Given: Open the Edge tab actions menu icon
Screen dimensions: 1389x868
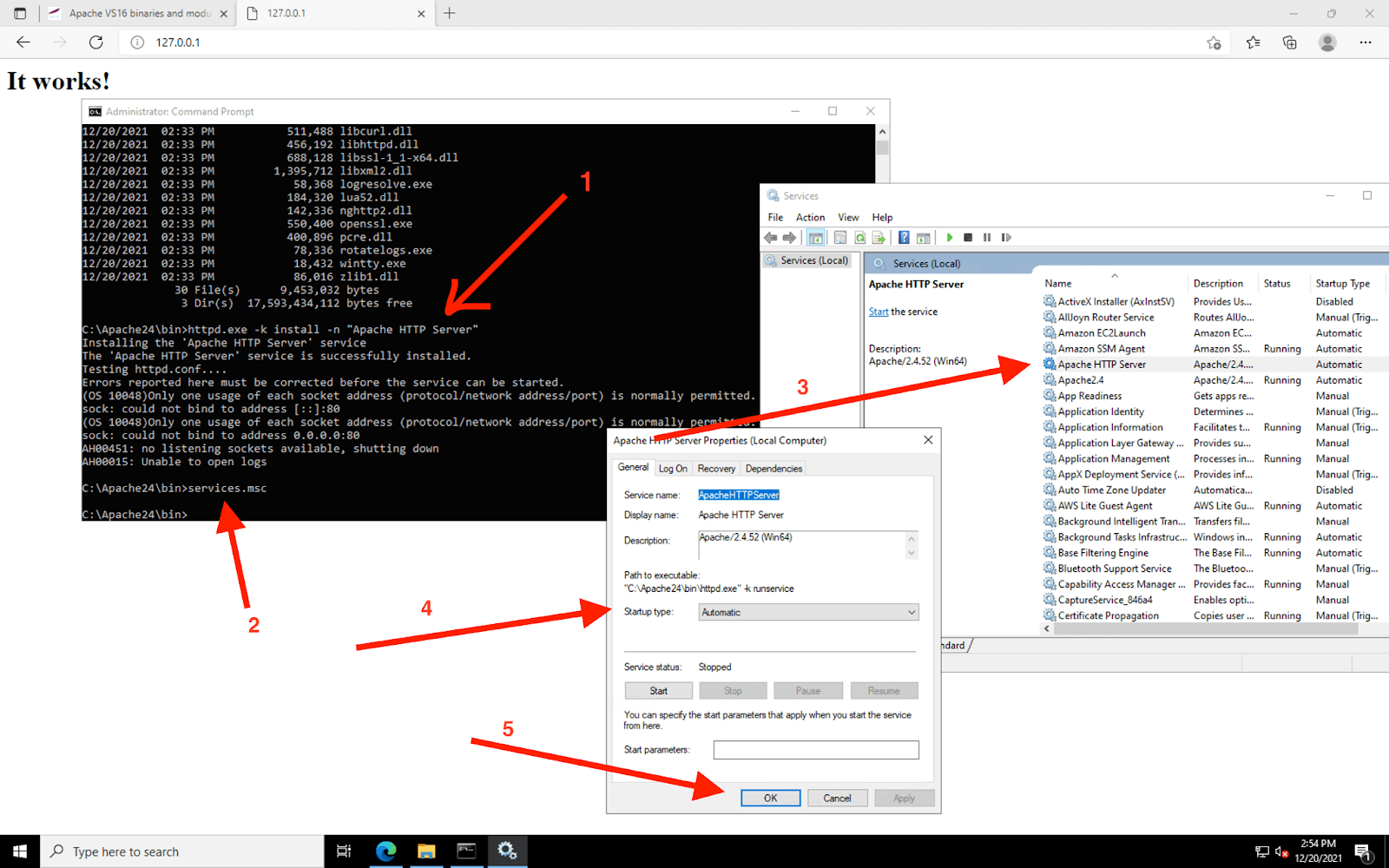Looking at the screenshot, I should point(20,13).
